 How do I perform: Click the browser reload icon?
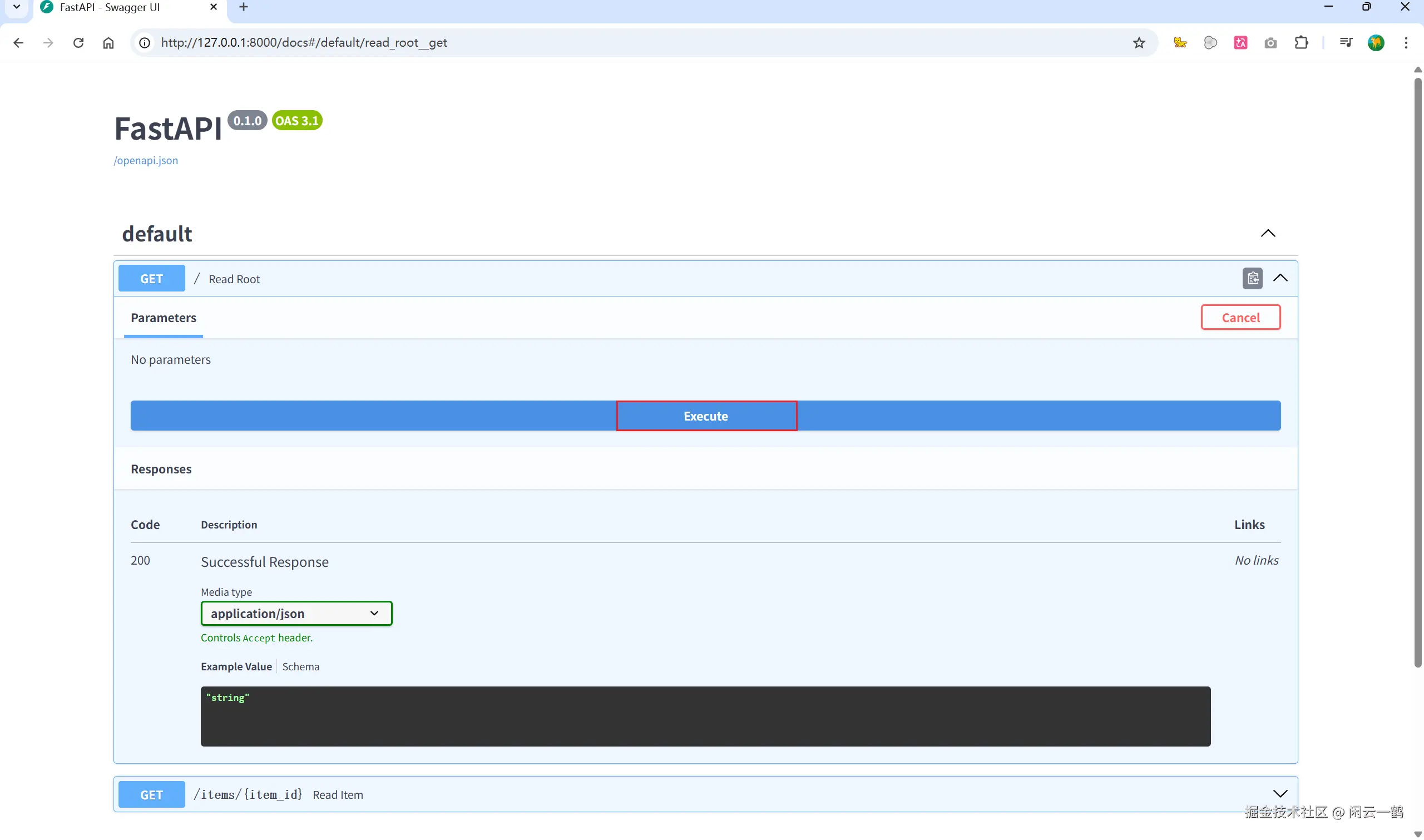pyautogui.click(x=78, y=42)
